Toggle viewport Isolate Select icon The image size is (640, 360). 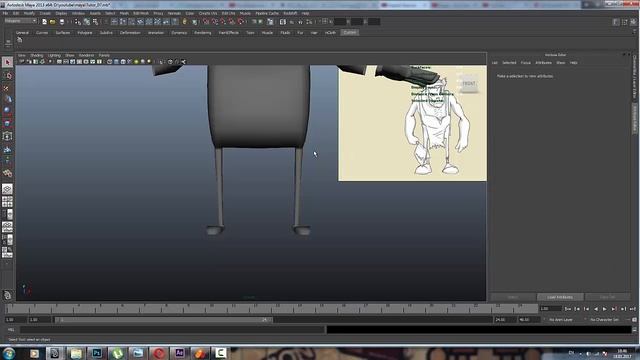click(162, 62)
